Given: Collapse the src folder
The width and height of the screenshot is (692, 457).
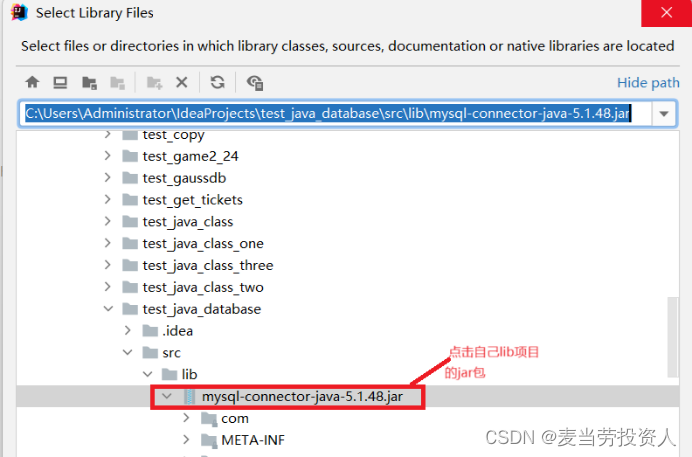Looking at the screenshot, I should click(x=128, y=352).
